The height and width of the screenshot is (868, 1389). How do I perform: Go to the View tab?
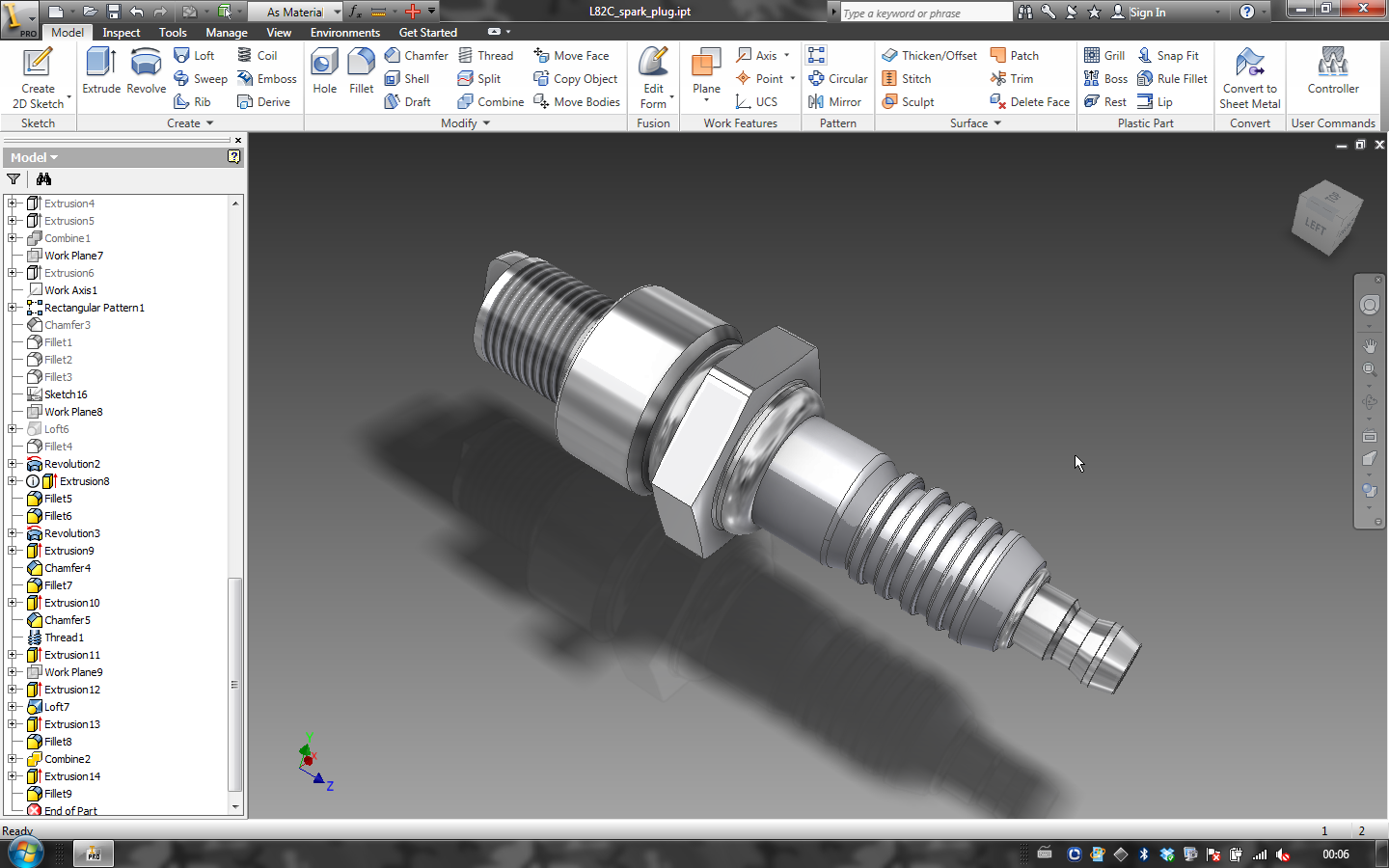(x=279, y=32)
